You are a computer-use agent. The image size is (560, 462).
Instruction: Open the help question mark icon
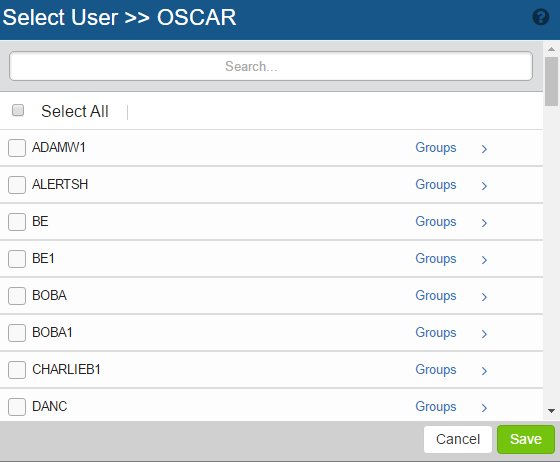541,17
